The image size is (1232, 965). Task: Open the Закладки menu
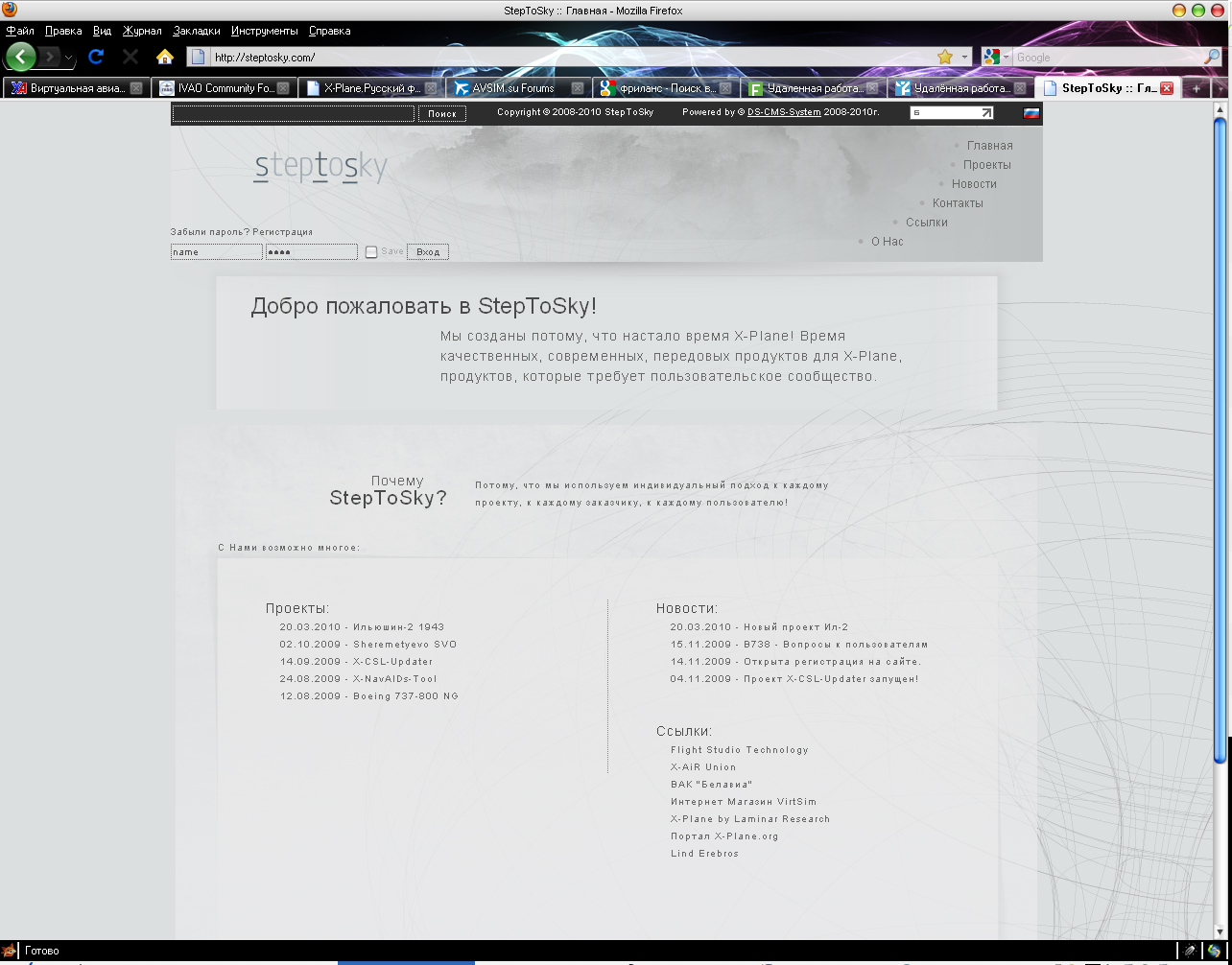[197, 31]
